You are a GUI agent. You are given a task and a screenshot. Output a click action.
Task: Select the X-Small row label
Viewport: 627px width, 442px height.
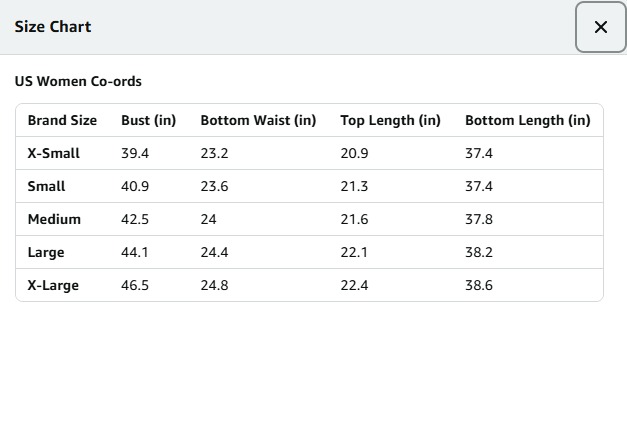click(x=53, y=153)
